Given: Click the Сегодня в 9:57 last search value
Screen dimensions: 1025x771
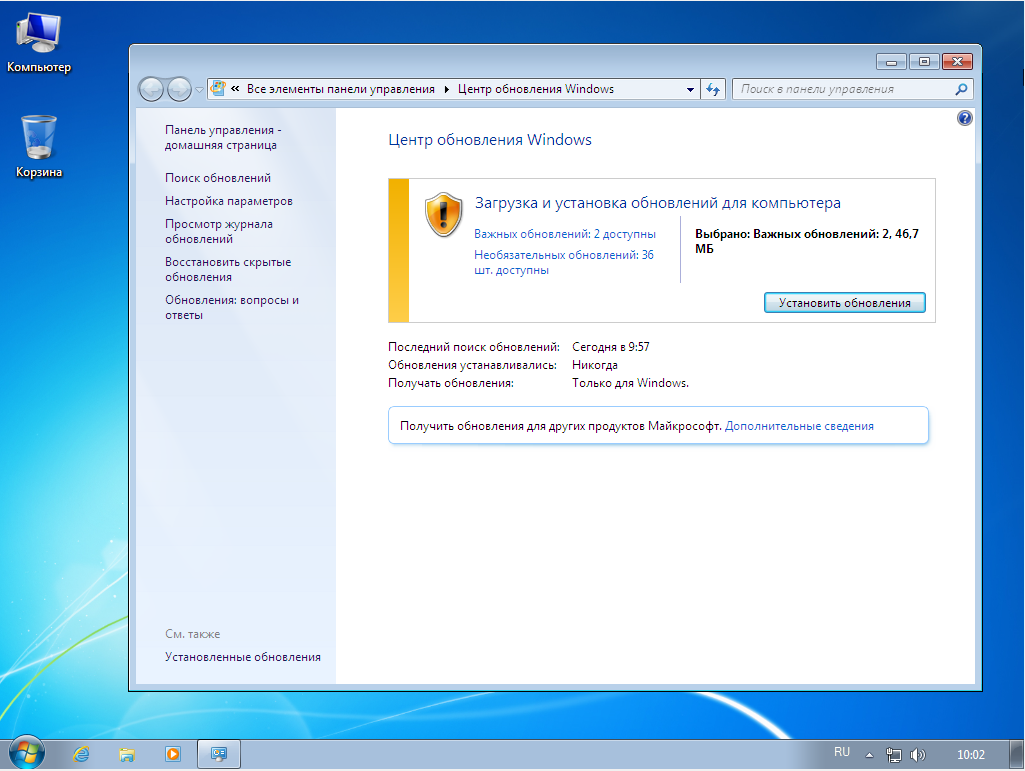Looking at the screenshot, I should coord(611,347).
